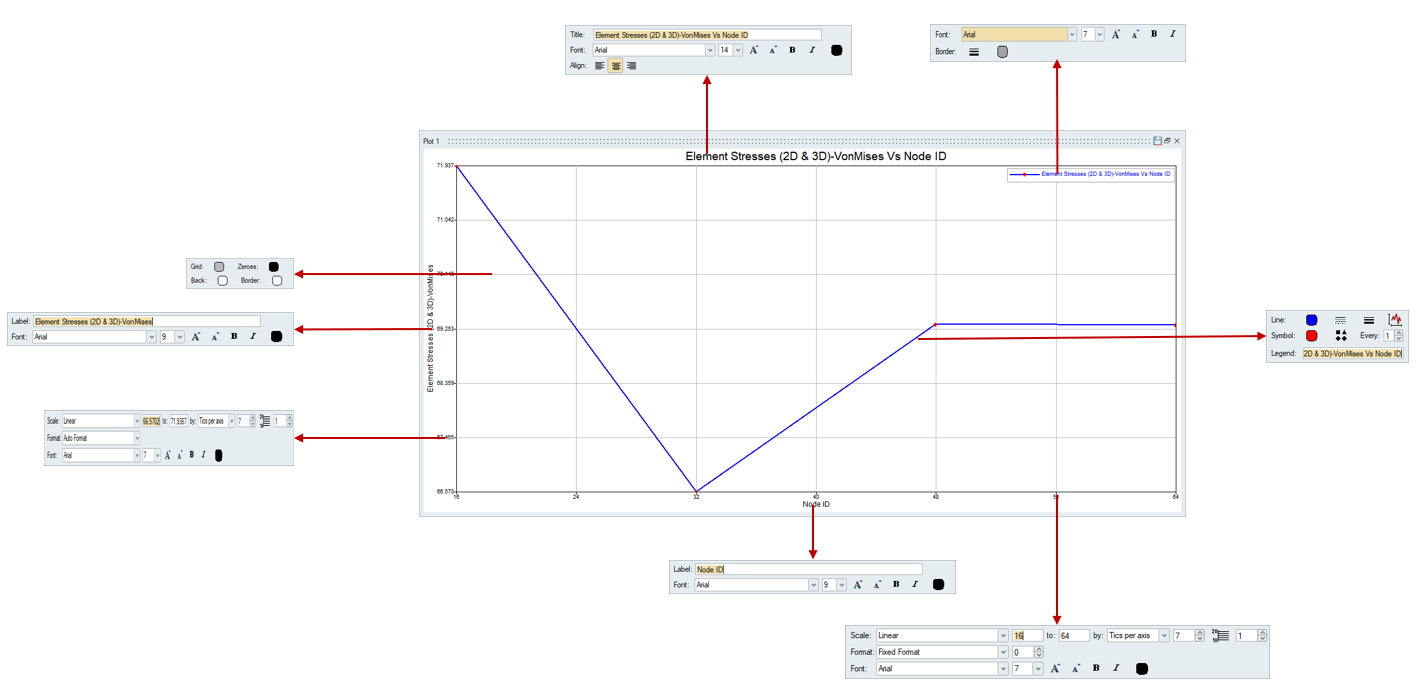
Task: Choose the curve symbol shape icon
Action: 1341,336
